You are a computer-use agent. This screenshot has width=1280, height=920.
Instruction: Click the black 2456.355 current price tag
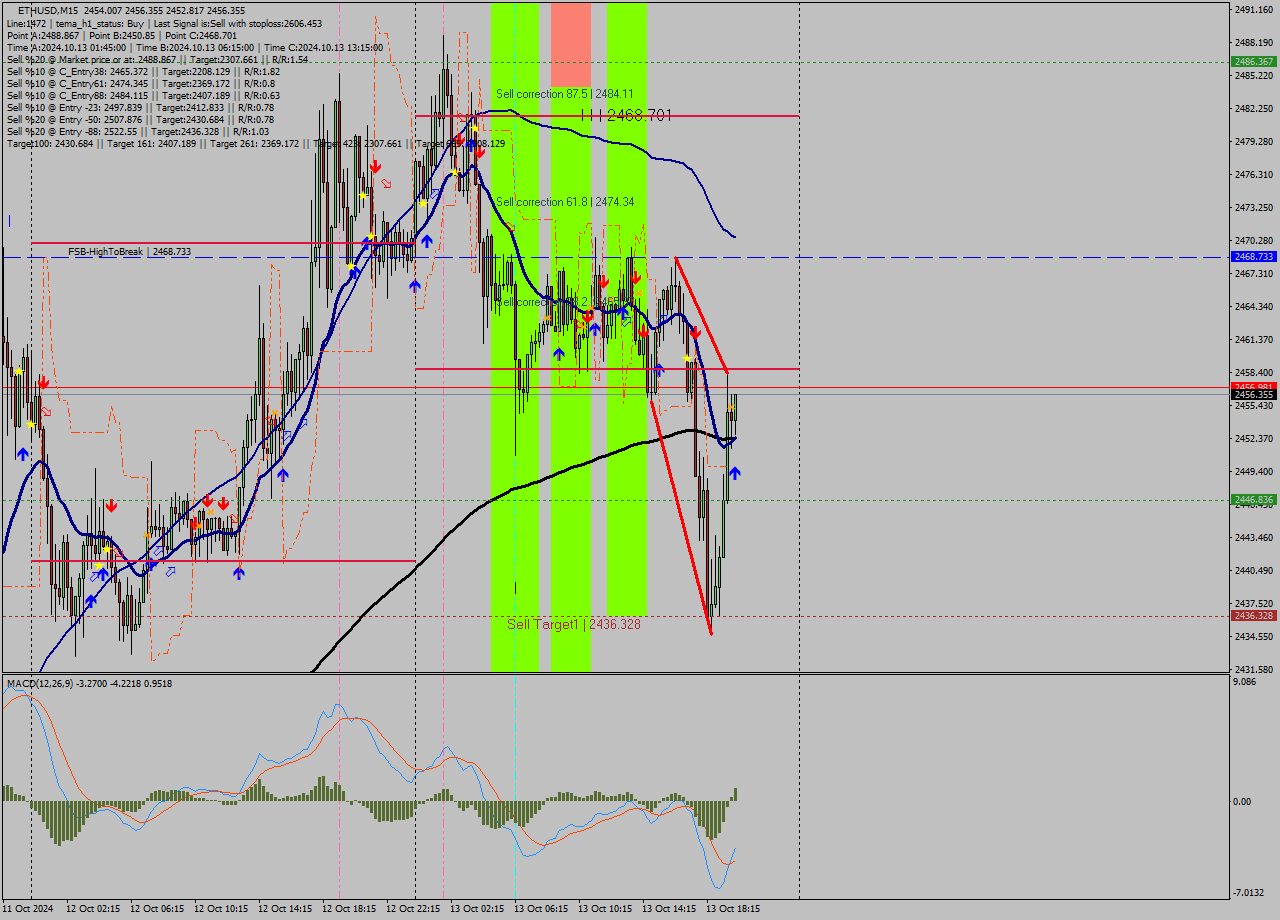pos(1254,395)
